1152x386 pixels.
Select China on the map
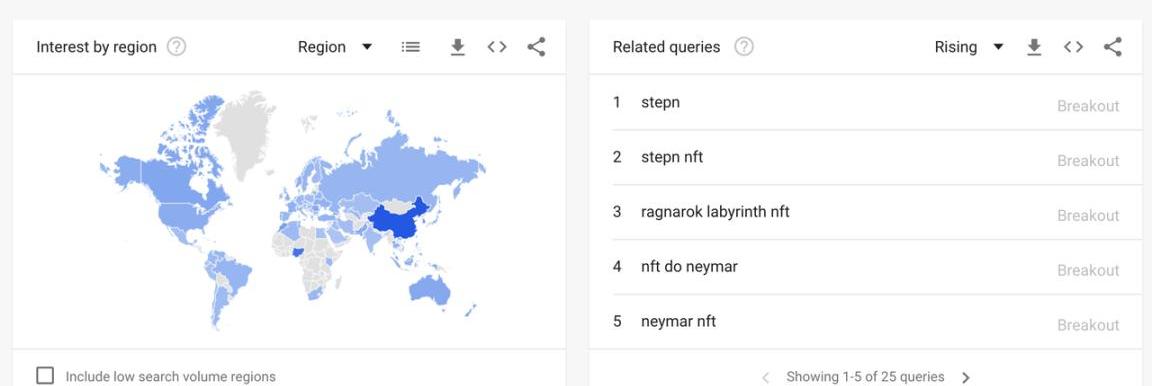pos(397,224)
